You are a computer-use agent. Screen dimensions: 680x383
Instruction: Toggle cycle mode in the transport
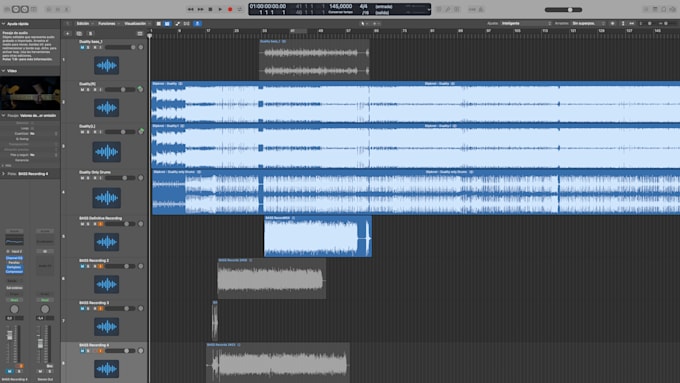[240, 9]
